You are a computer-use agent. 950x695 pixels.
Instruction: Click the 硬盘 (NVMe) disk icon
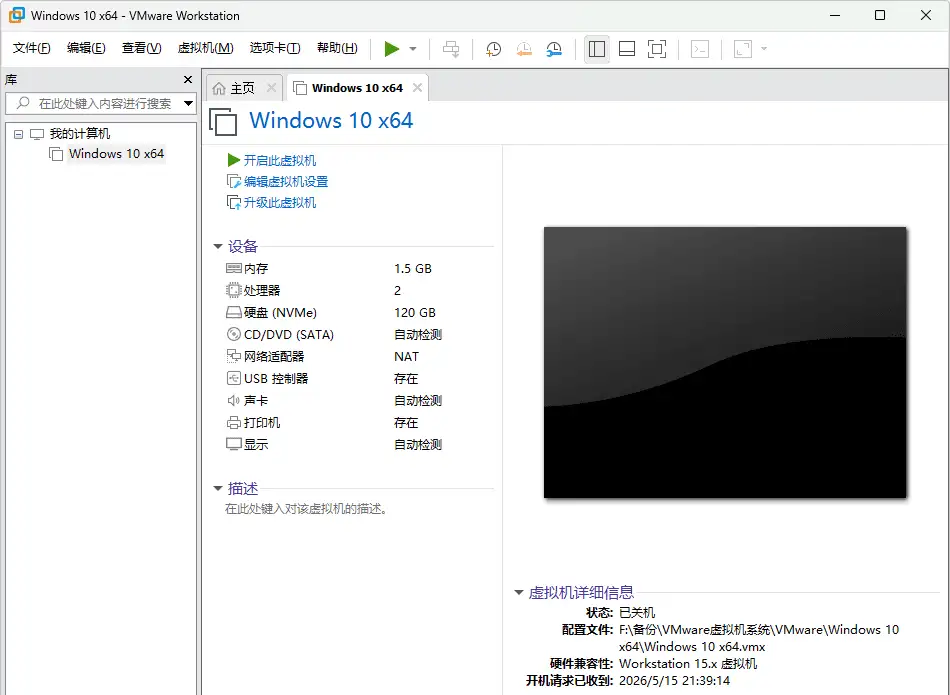tap(233, 313)
